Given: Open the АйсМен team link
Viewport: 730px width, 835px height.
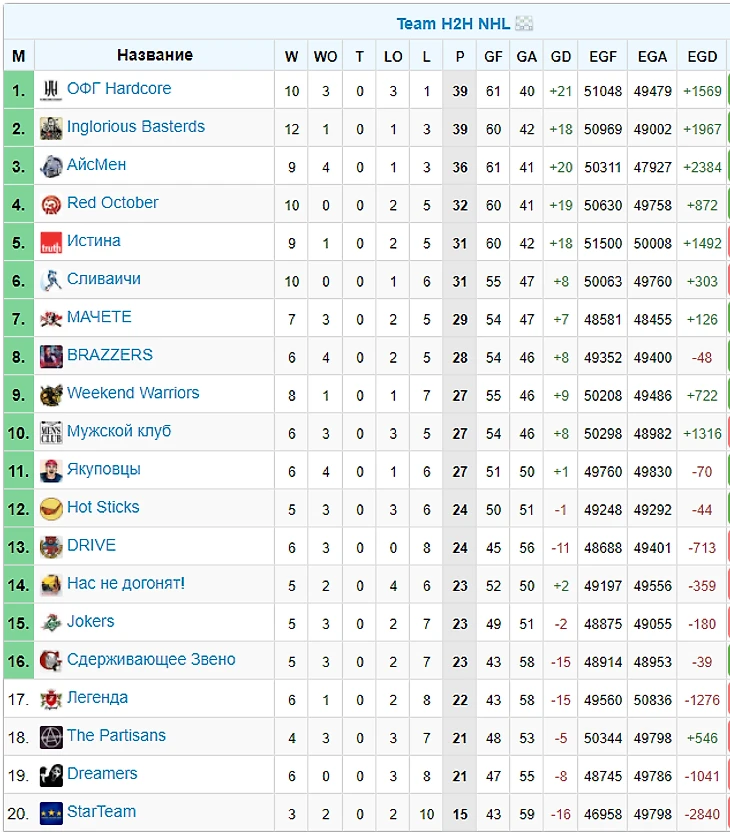Looking at the screenshot, I should click(x=96, y=165).
